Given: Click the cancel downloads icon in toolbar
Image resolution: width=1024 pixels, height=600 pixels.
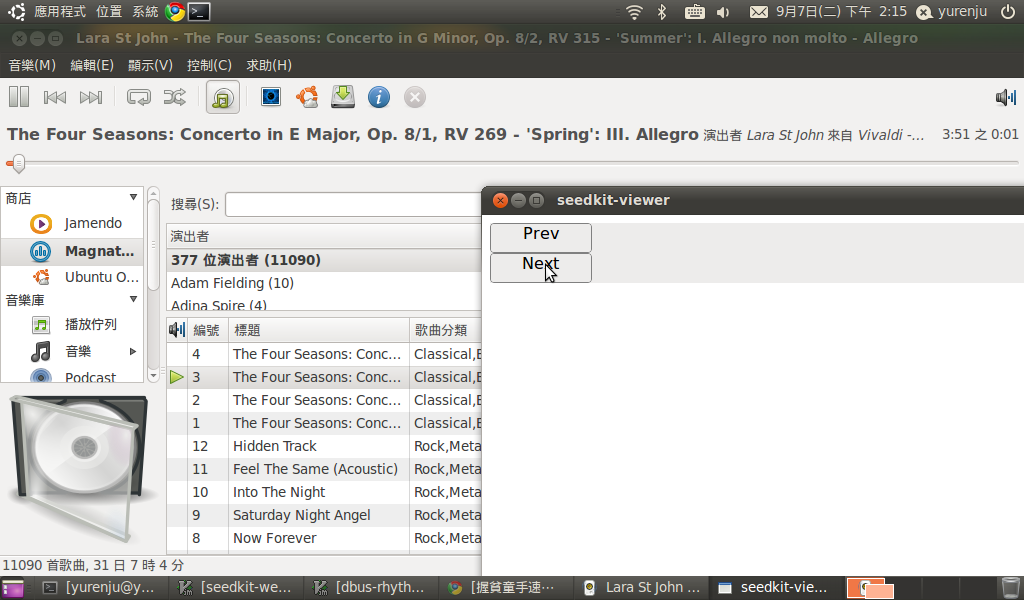Looking at the screenshot, I should point(415,97).
